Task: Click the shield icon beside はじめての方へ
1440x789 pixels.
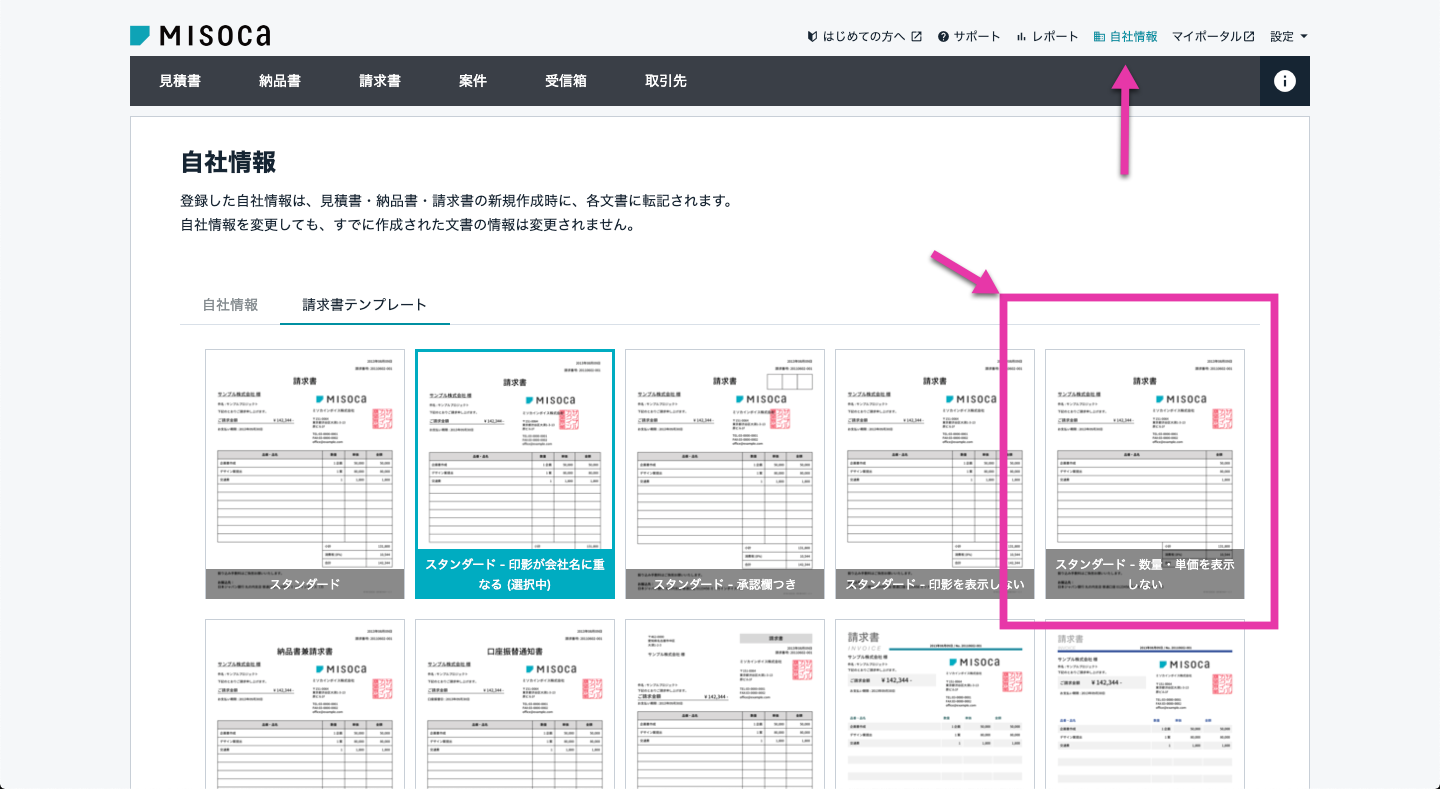Action: tap(813, 36)
